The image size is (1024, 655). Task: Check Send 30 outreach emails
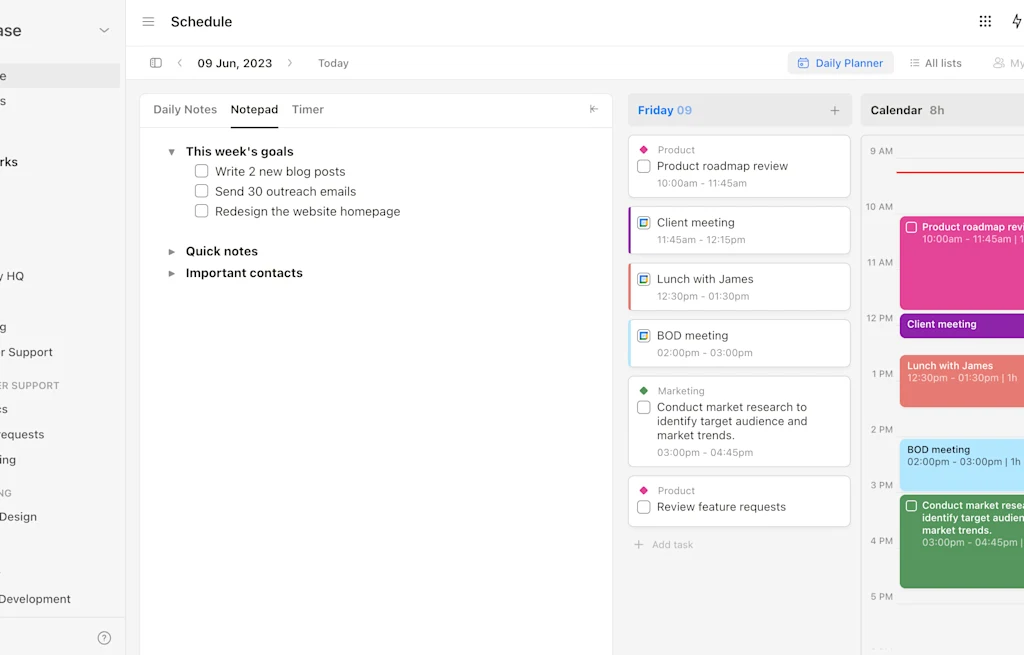pyautogui.click(x=201, y=191)
